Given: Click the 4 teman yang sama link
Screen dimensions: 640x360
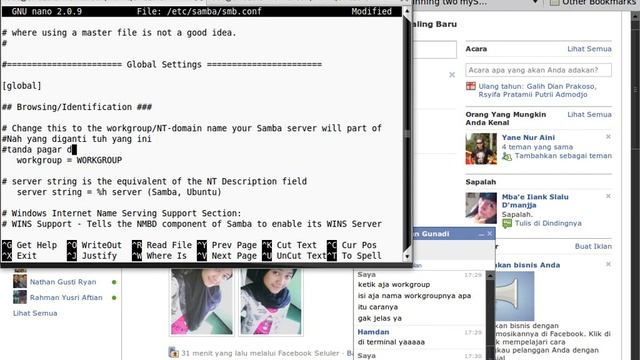Looking at the screenshot, I should click(x=537, y=147).
